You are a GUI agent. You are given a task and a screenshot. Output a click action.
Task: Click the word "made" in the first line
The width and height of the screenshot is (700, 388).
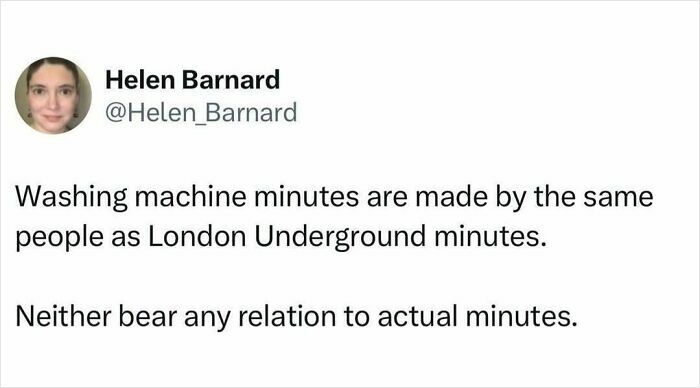pyautogui.click(x=451, y=196)
